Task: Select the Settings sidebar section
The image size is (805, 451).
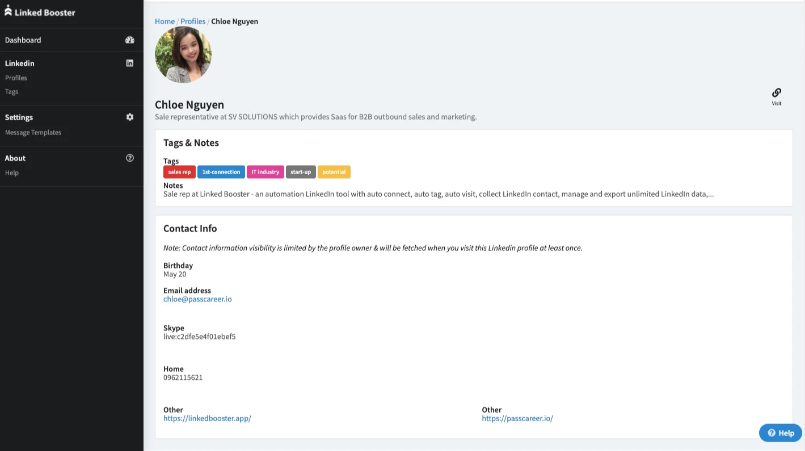Action: tap(19, 117)
